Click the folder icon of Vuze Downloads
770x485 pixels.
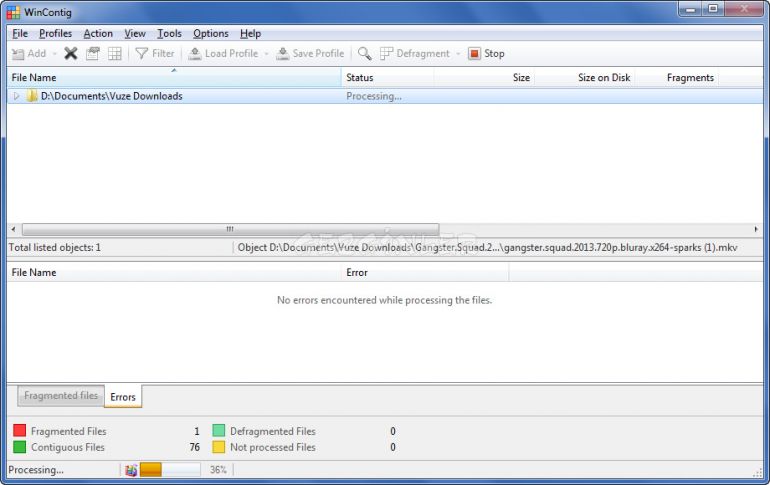tap(32, 96)
